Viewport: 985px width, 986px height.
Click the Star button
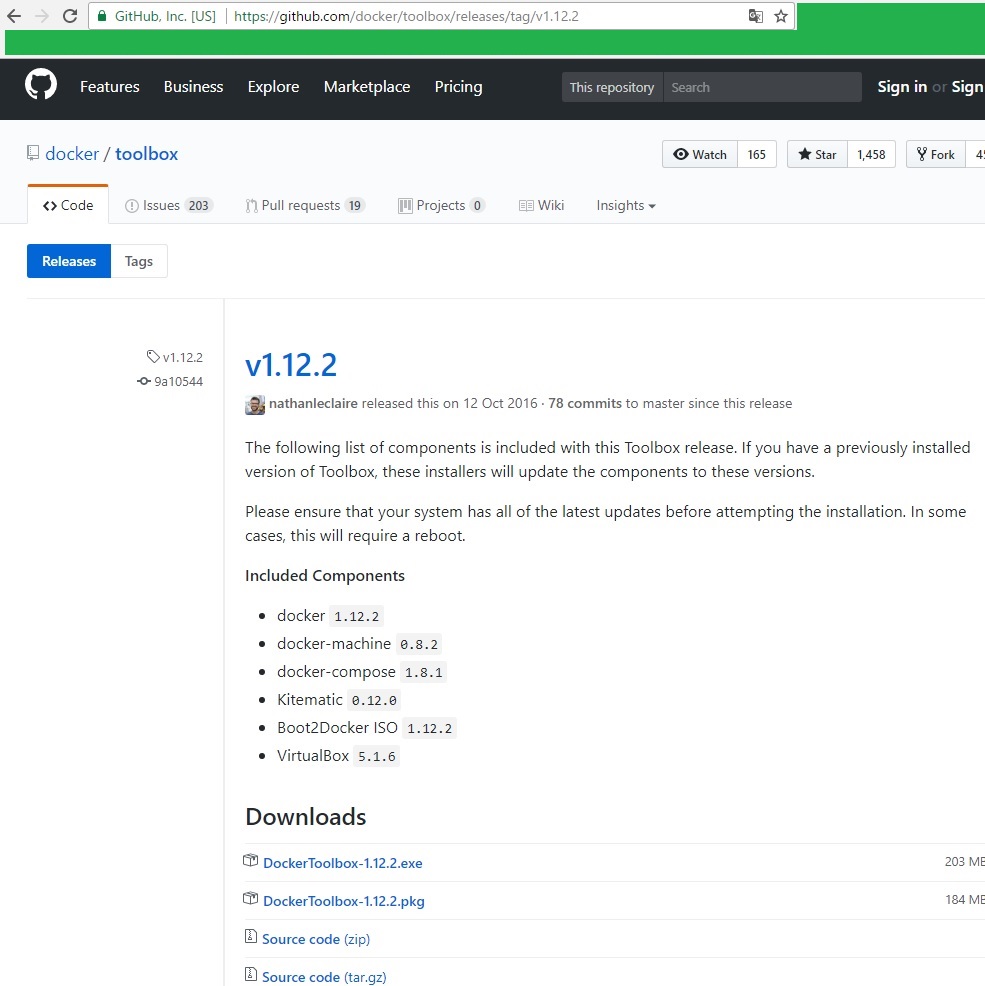click(x=817, y=154)
